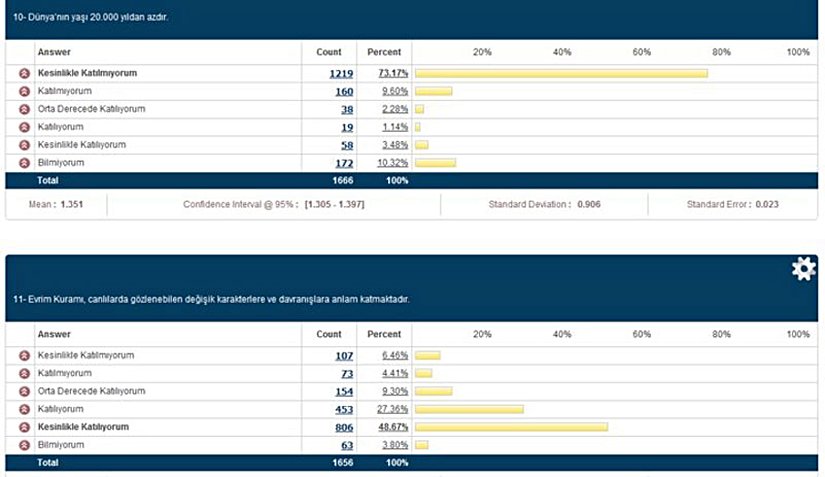Sort question 10 by Count column header

point(329,52)
